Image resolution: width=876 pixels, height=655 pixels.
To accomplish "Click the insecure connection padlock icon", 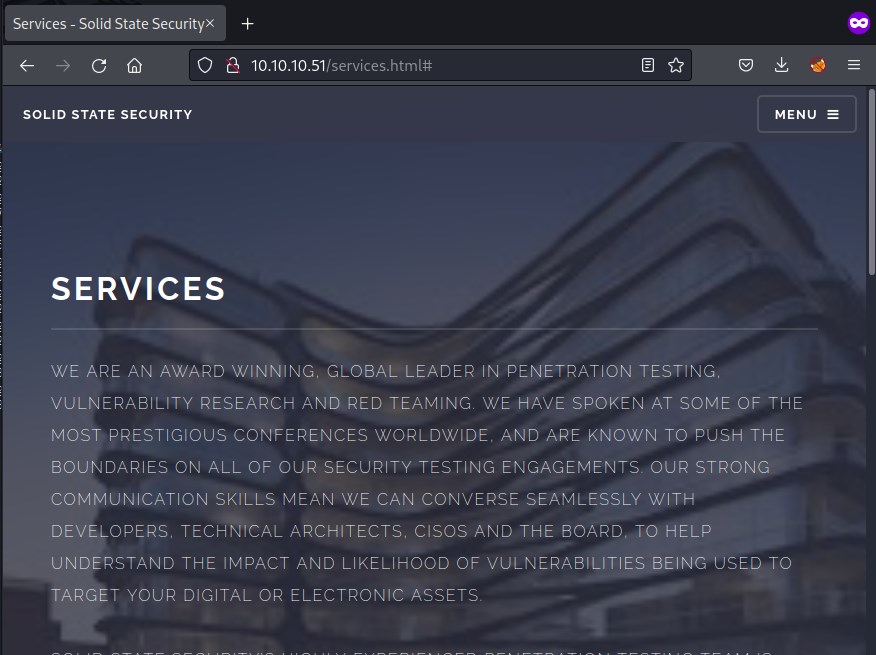I will [232, 66].
